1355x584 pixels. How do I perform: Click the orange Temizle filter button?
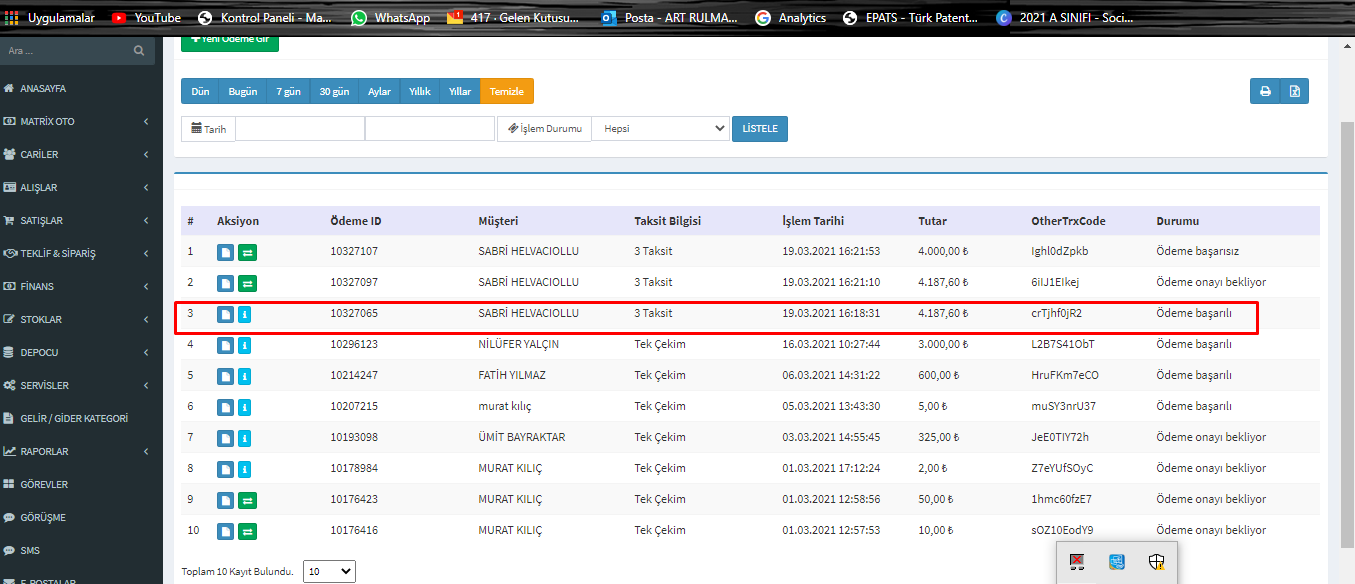(x=507, y=91)
